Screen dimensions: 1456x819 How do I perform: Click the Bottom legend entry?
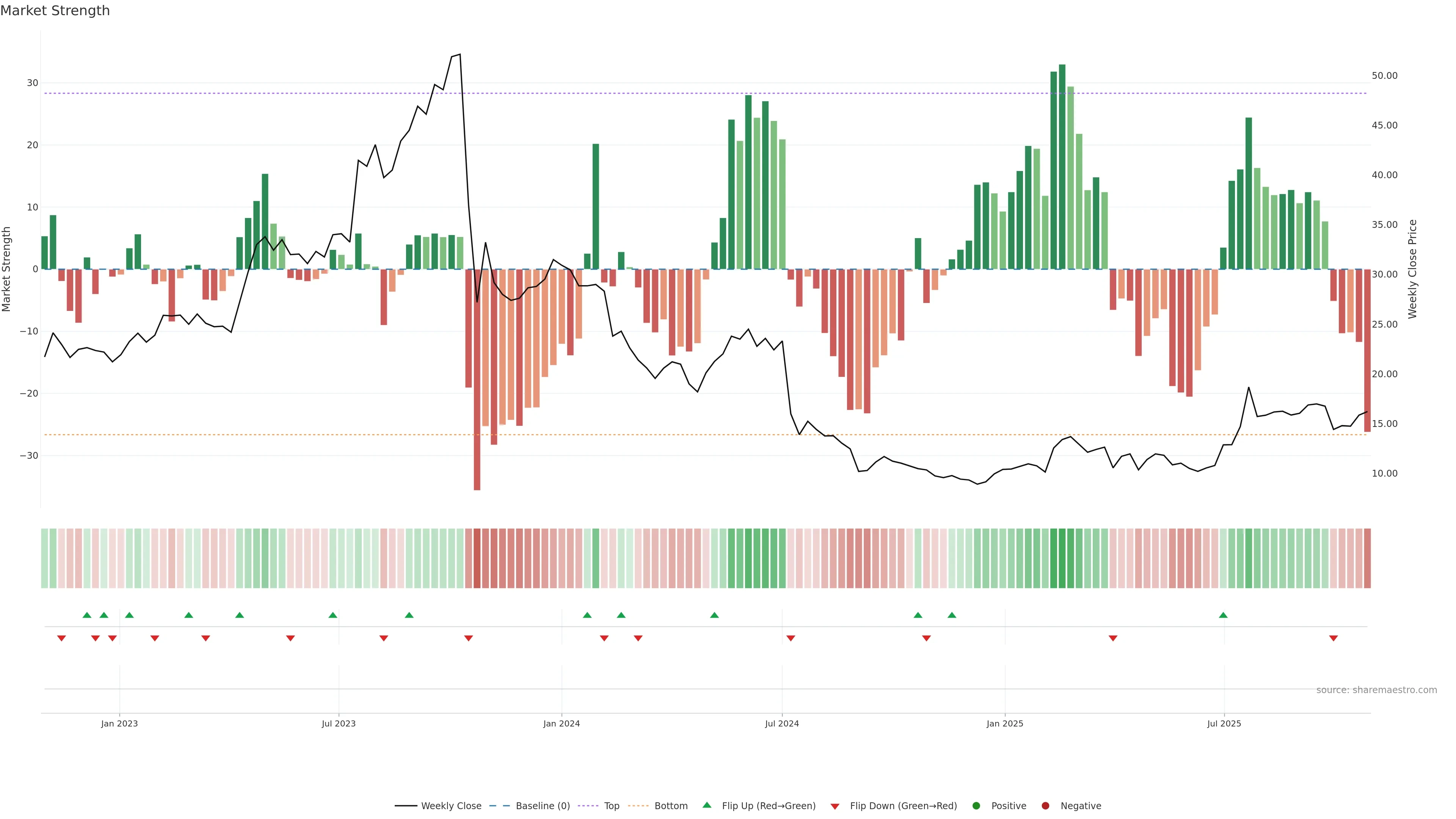(x=670, y=806)
